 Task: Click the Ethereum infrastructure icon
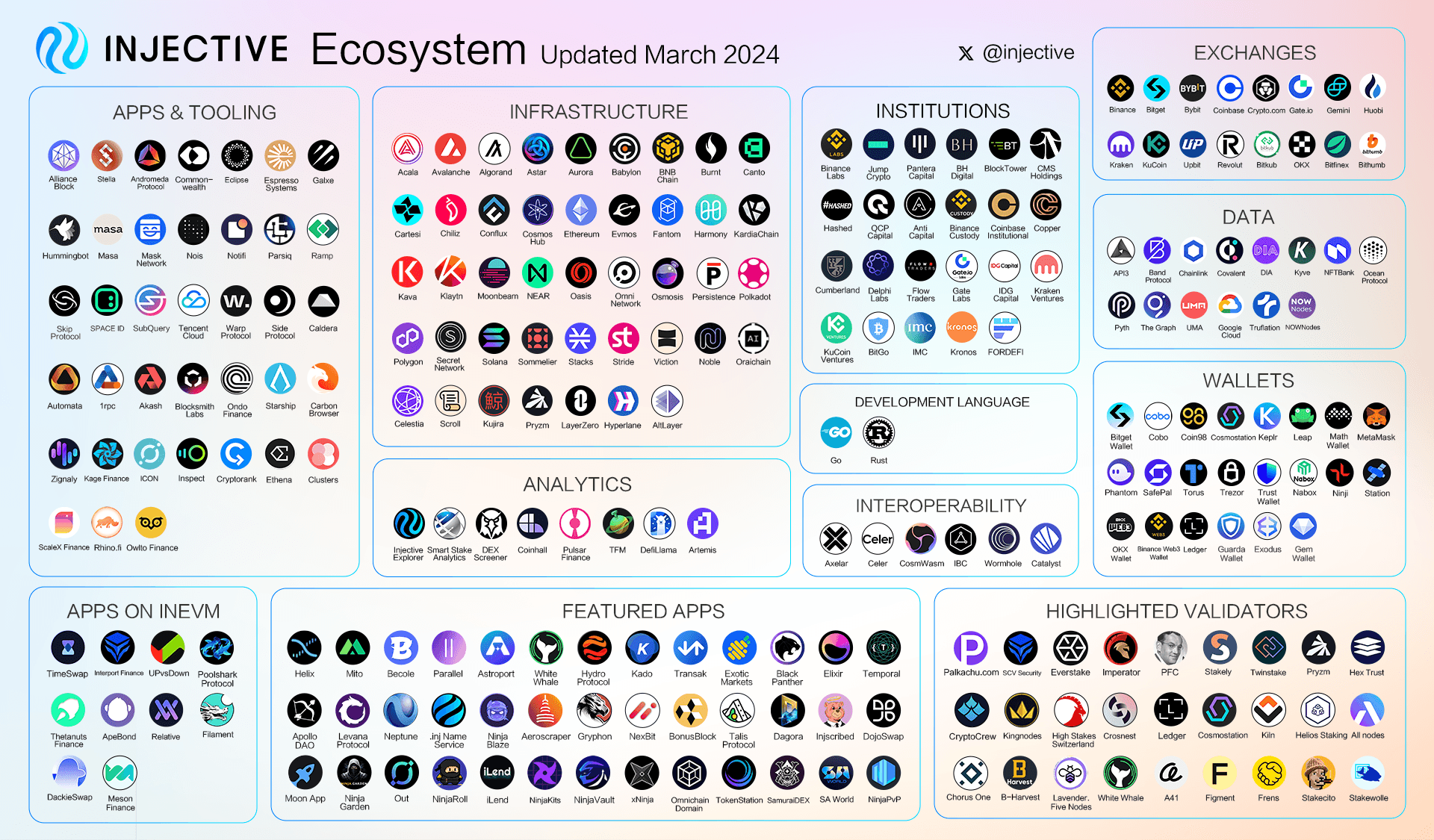pyautogui.click(x=581, y=211)
